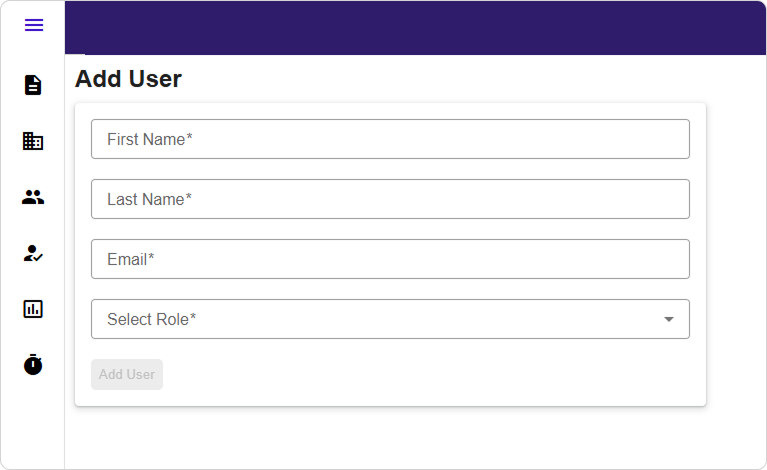The image size is (767, 470).
Task: Open the hamburger navigation menu
Action: coord(34,25)
